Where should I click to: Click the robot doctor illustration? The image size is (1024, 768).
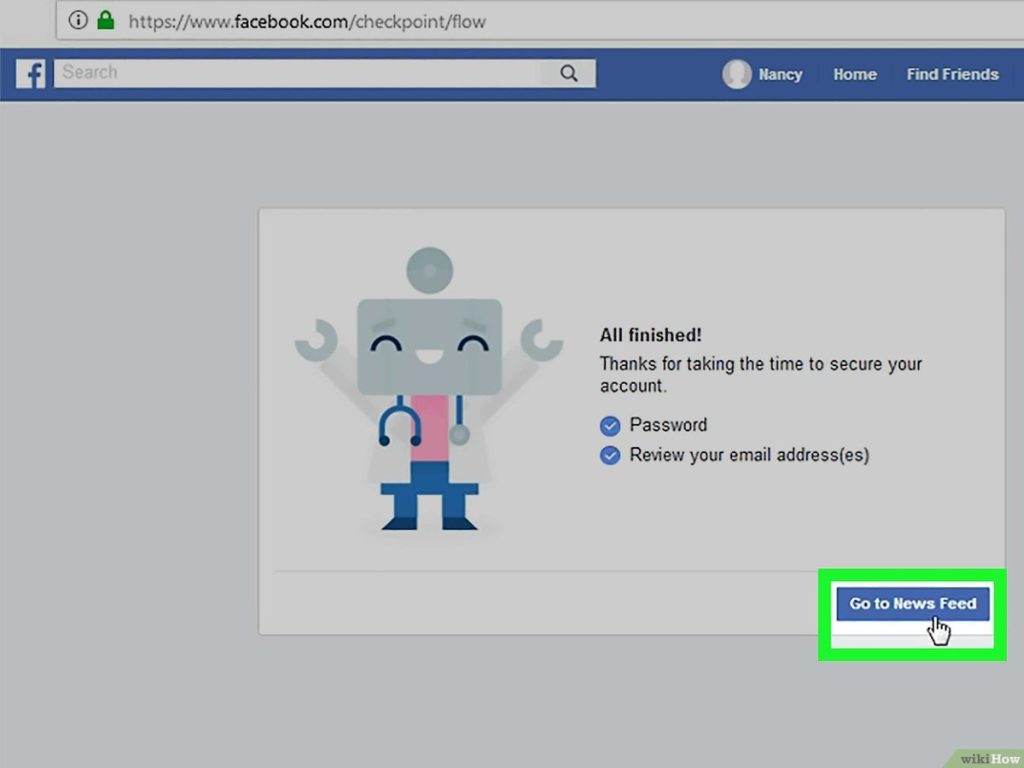429,389
